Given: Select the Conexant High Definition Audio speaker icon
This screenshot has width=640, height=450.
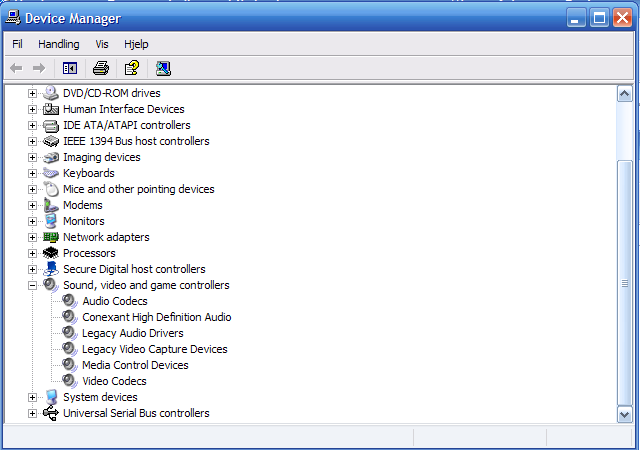Looking at the screenshot, I should (70, 317).
